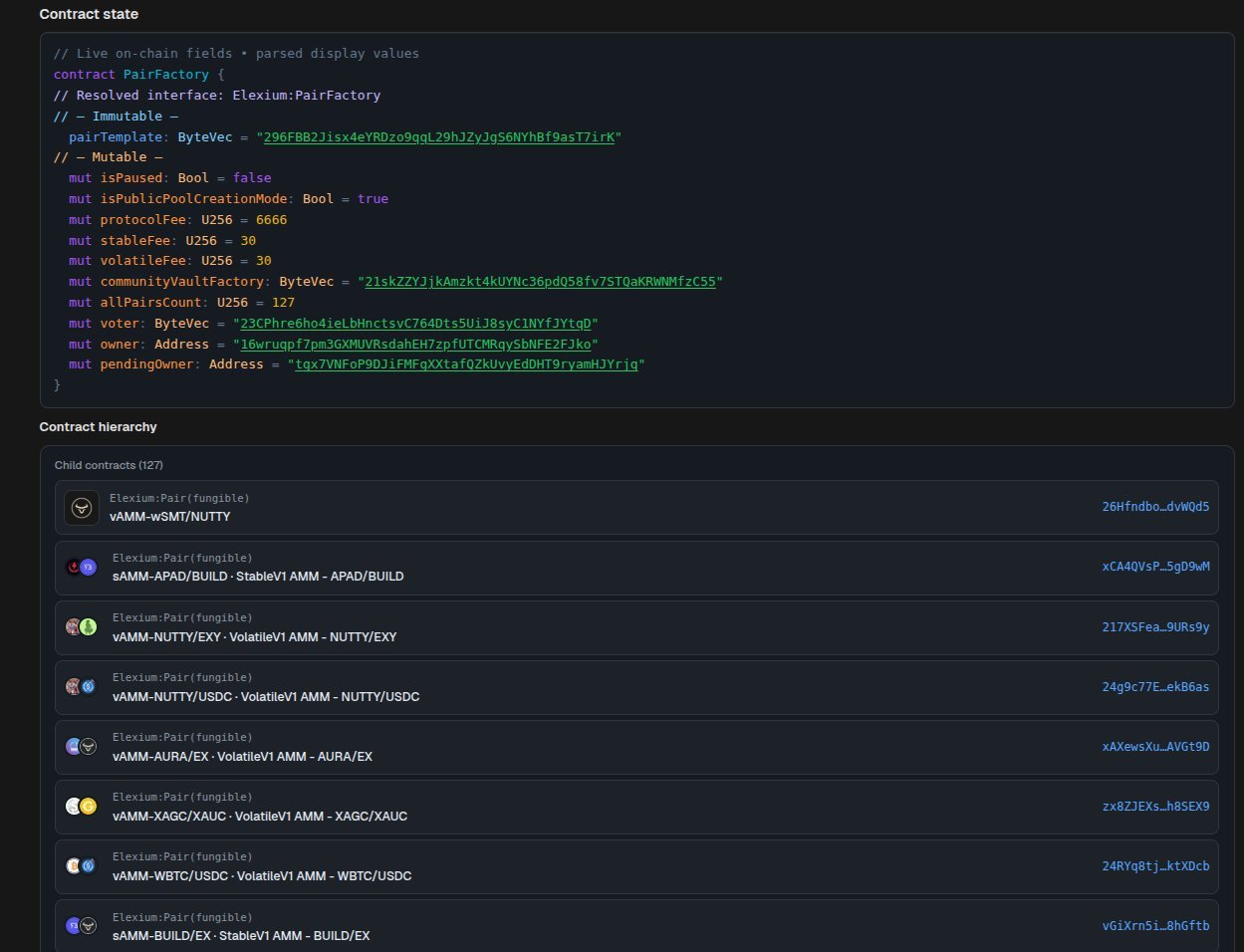The width and height of the screenshot is (1244, 952).
Task: Select the sAMM-APAD/BUILD StableV1 AMM pair name
Action: pos(258,577)
